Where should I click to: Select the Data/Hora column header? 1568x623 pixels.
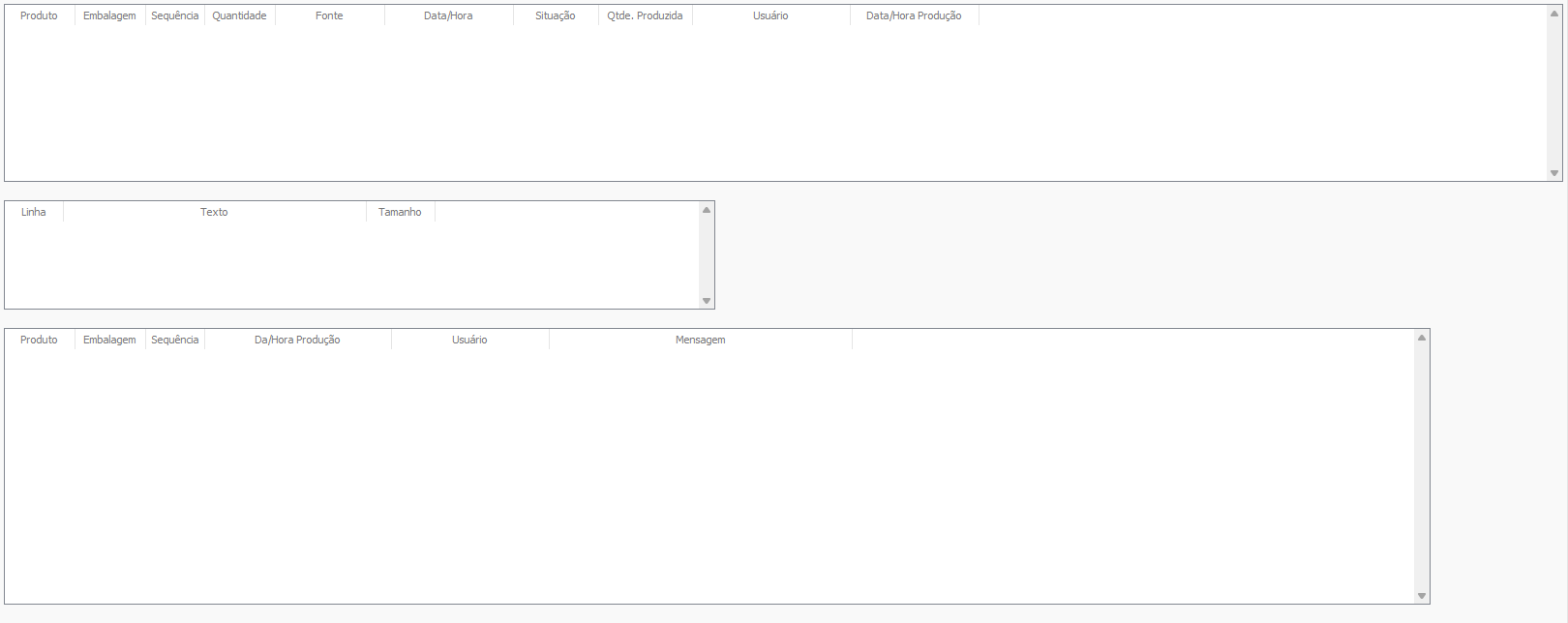[x=448, y=15]
